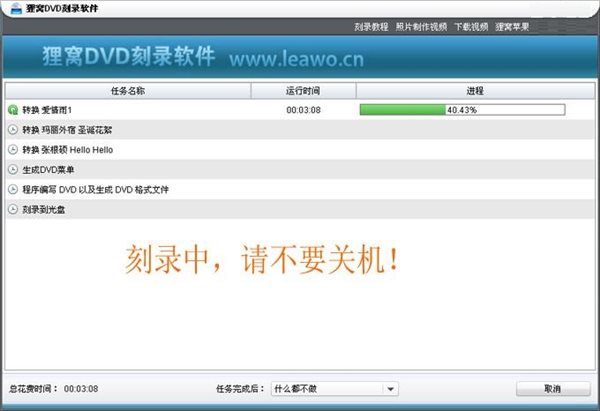The image size is (600, 411).
Task: Click the 进程 column header
Action: point(475,91)
